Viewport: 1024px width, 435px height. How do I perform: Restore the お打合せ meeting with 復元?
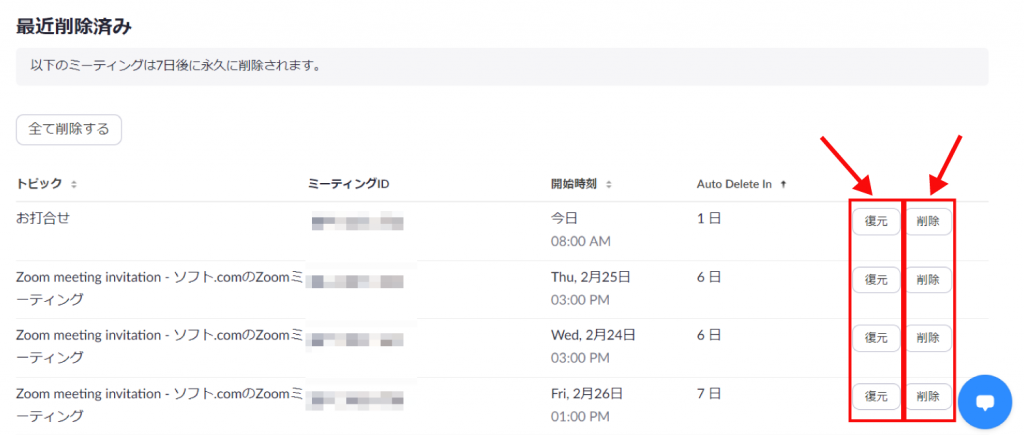point(876,222)
